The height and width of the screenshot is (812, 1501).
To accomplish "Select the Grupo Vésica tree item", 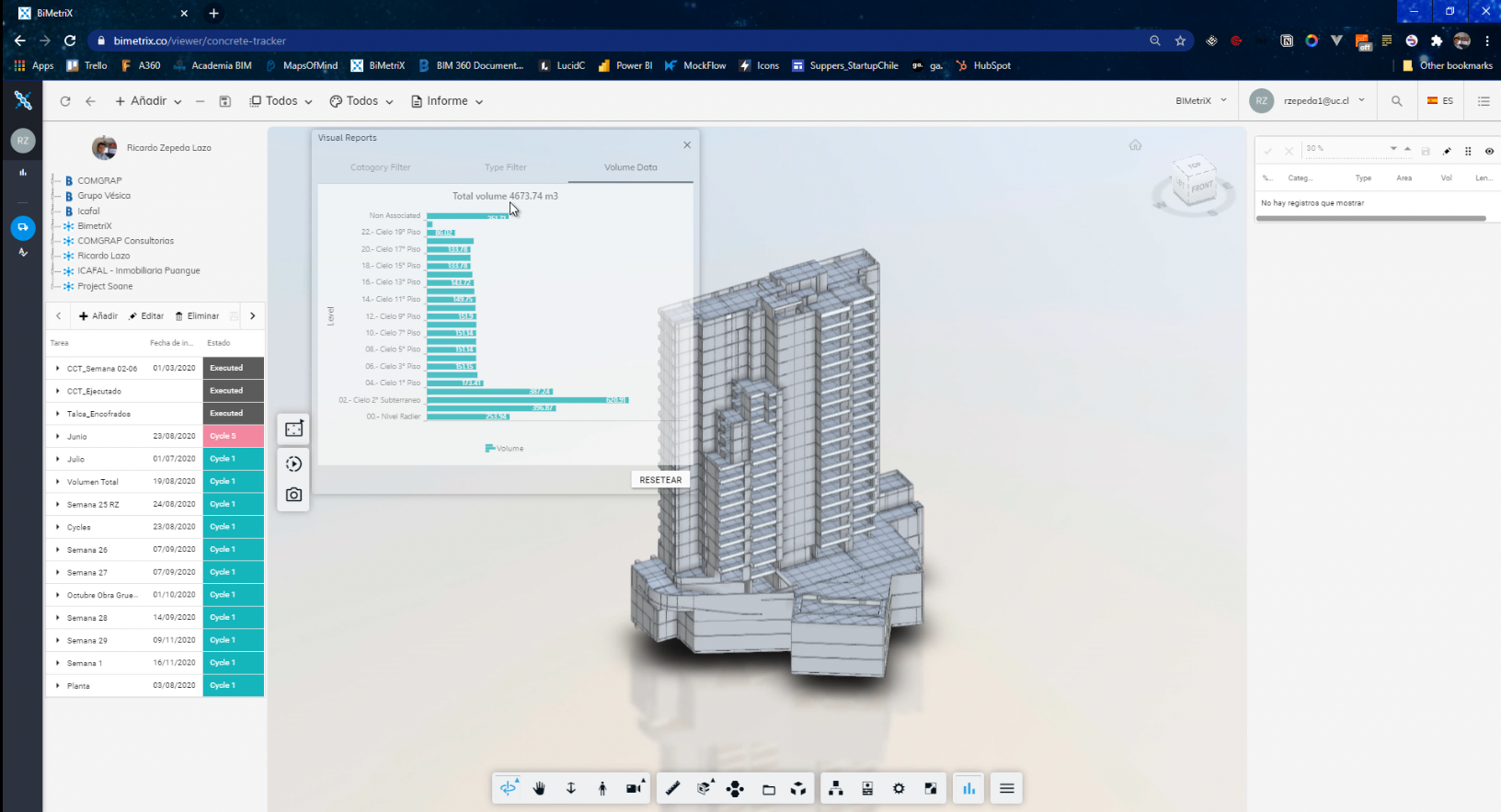I will (x=104, y=196).
